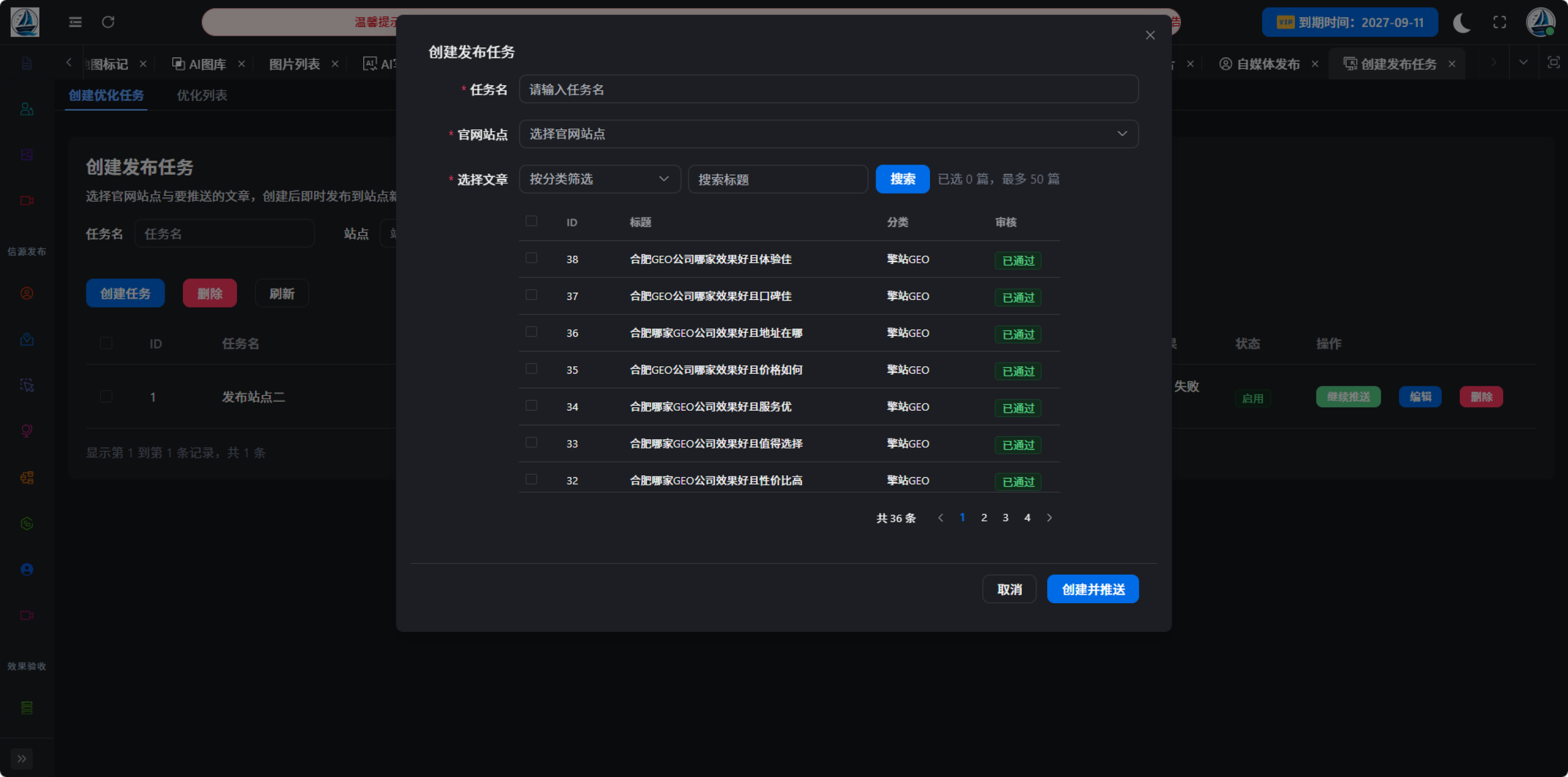Toggle the sidebar menu hamburger icon
1568x777 pixels.
[x=76, y=23]
